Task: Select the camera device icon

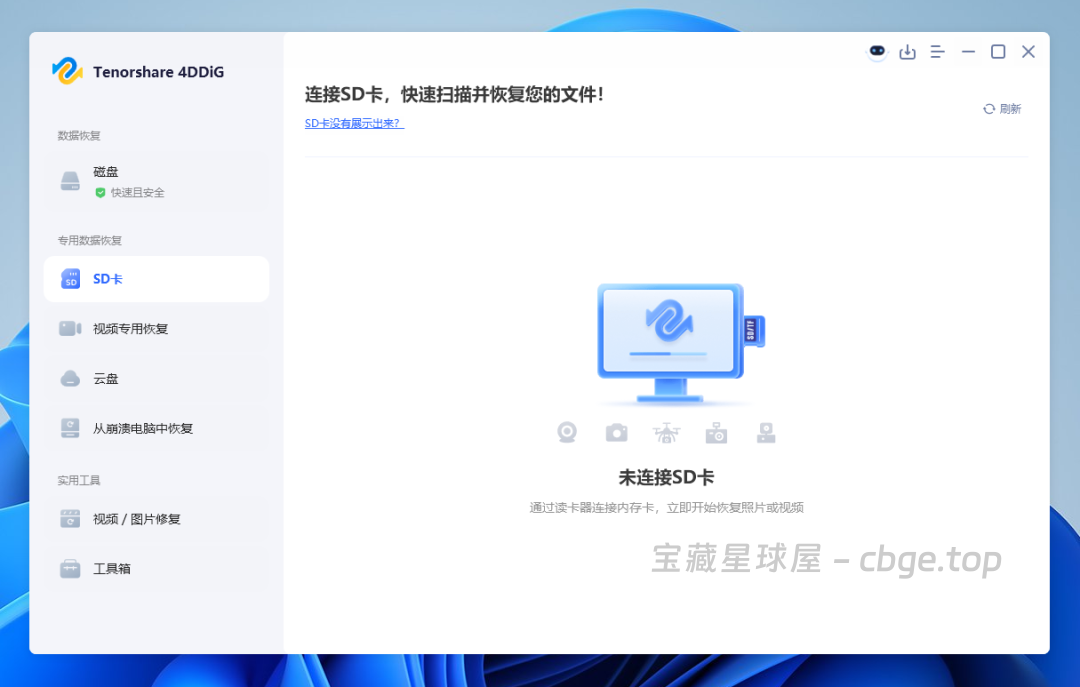Action: tap(616, 432)
